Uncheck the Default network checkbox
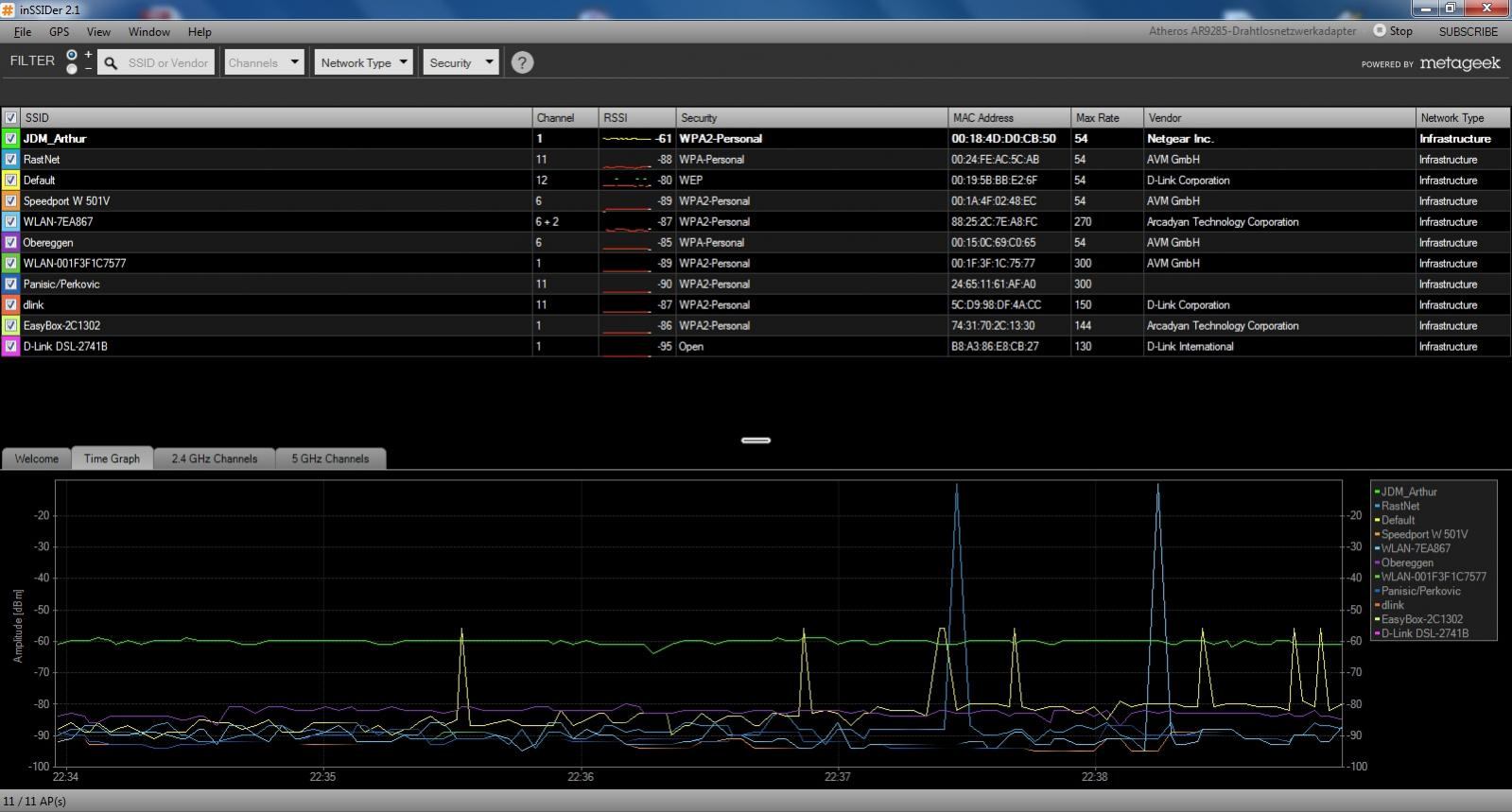Screen dimensions: 1512x812 (10, 180)
